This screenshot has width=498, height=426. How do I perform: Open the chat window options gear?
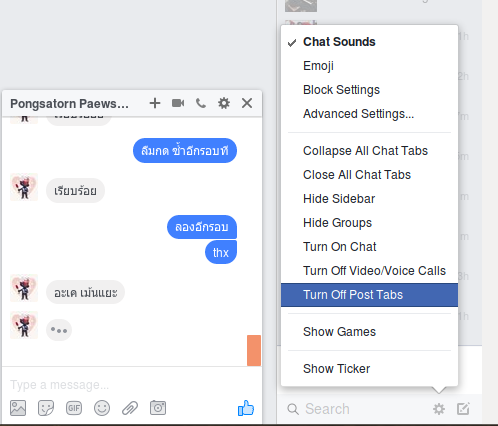(x=224, y=103)
